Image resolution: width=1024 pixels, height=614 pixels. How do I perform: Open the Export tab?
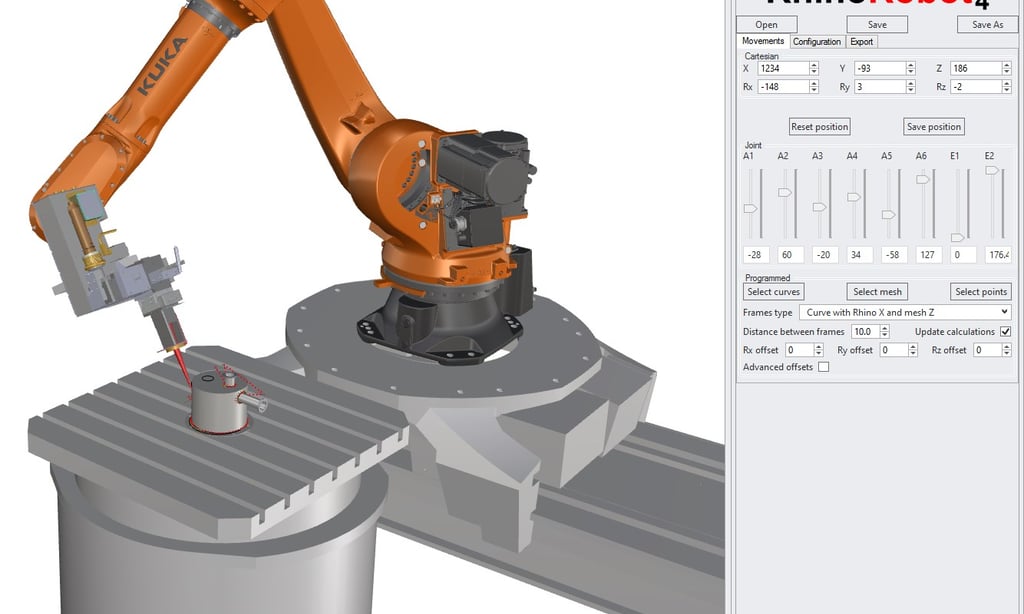pyautogui.click(x=861, y=42)
